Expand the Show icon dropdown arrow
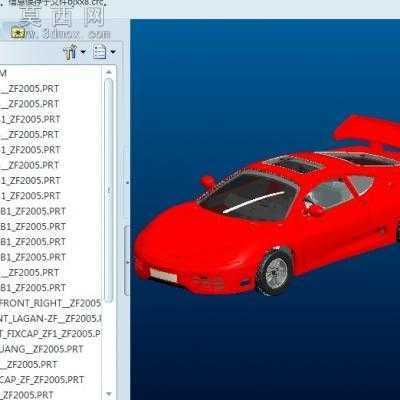This screenshot has width=400, height=400. tap(113, 52)
